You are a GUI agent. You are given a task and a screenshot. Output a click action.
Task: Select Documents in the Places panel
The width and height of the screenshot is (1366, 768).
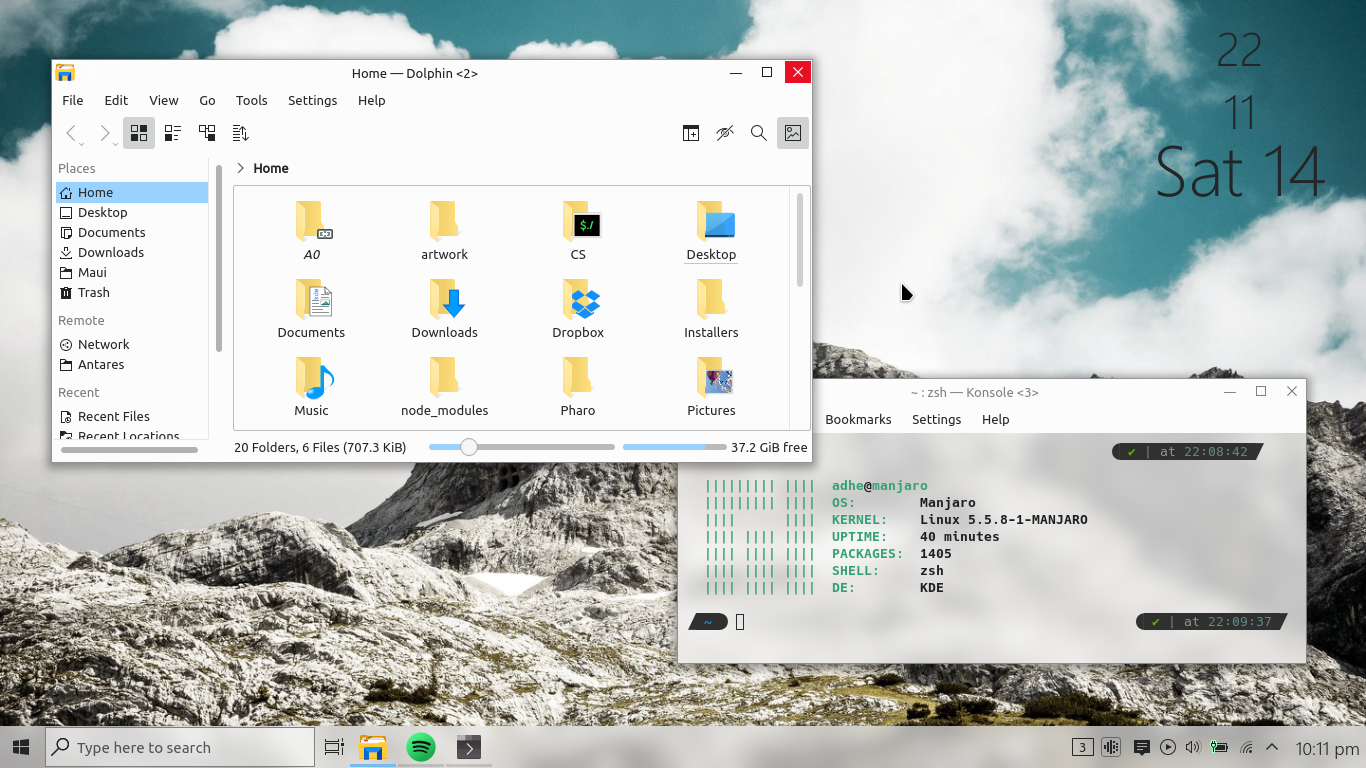(132, 232)
